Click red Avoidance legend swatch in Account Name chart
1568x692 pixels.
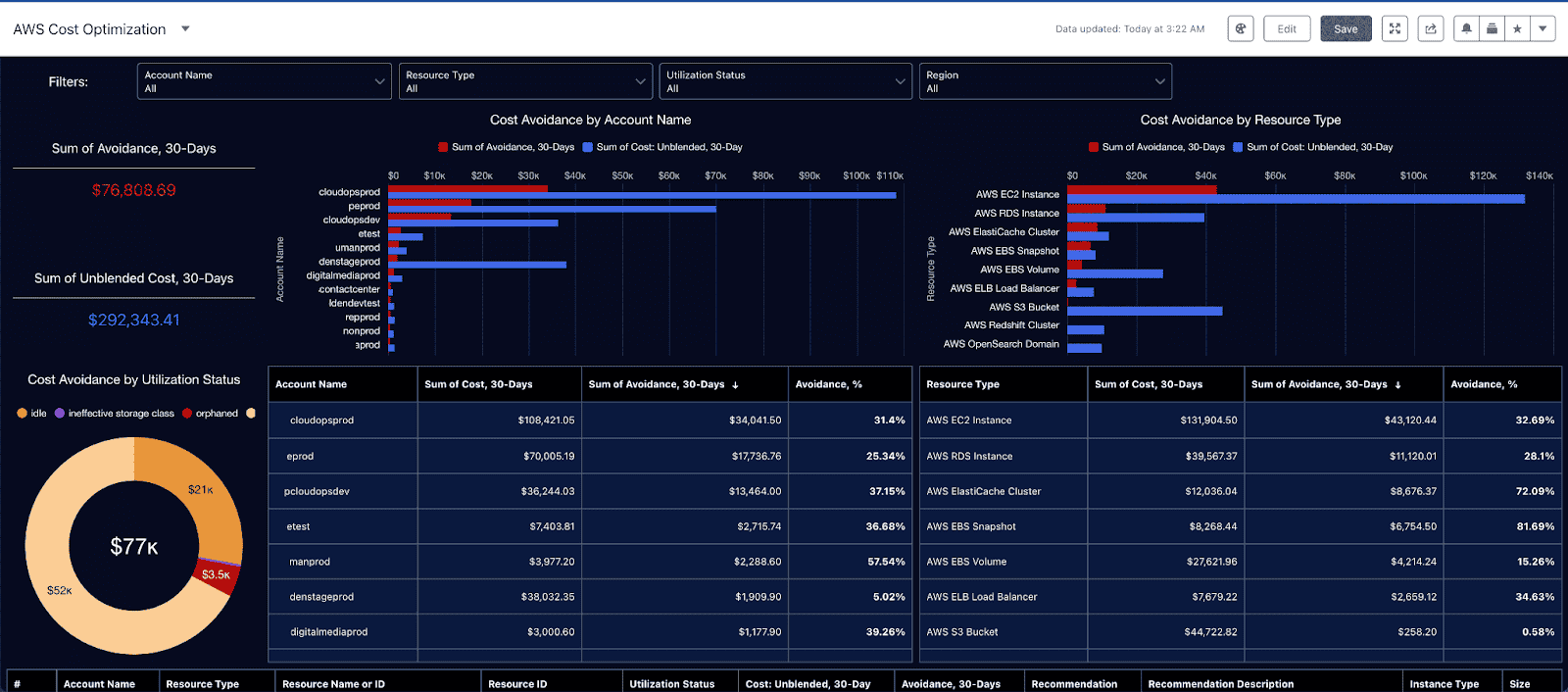(x=443, y=147)
